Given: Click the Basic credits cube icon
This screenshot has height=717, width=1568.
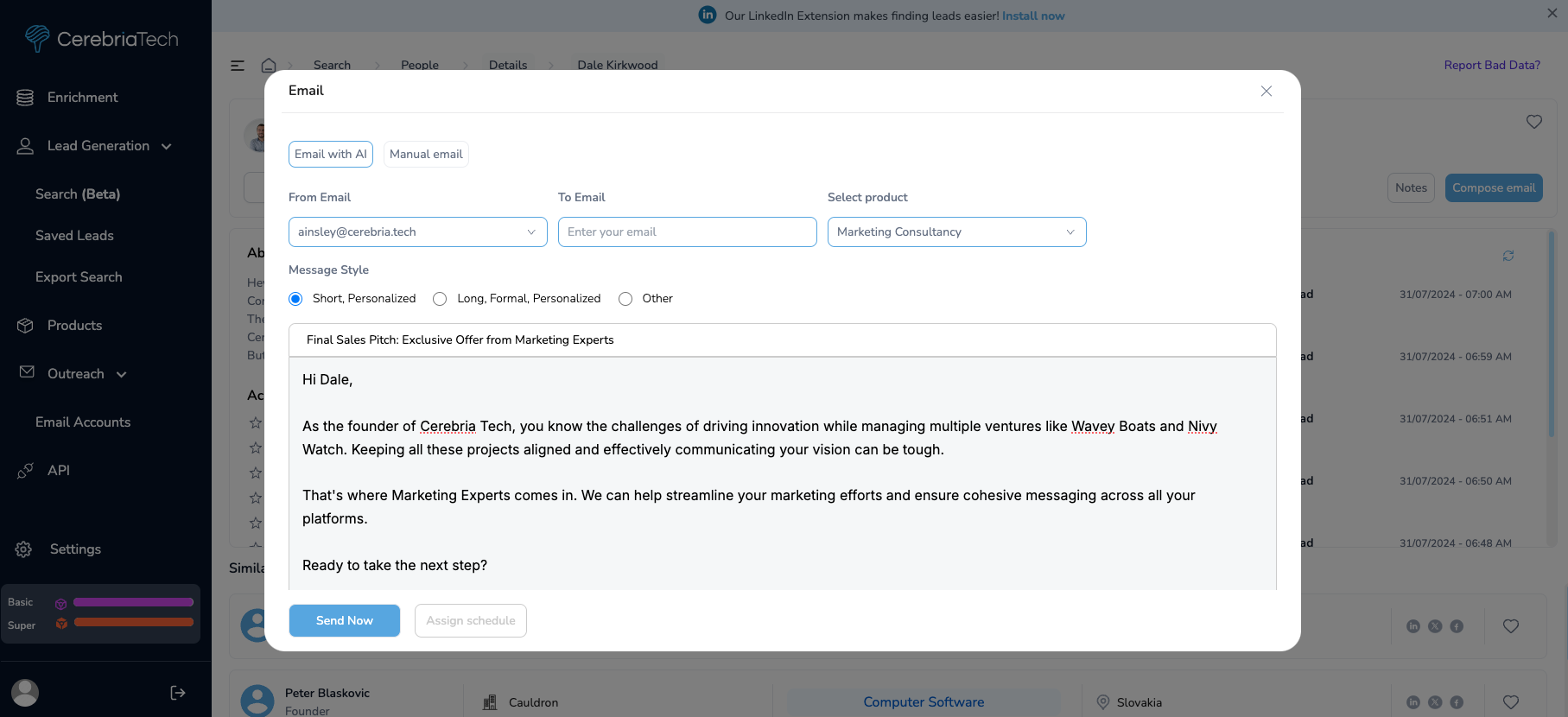Looking at the screenshot, I should pos(61,604).
